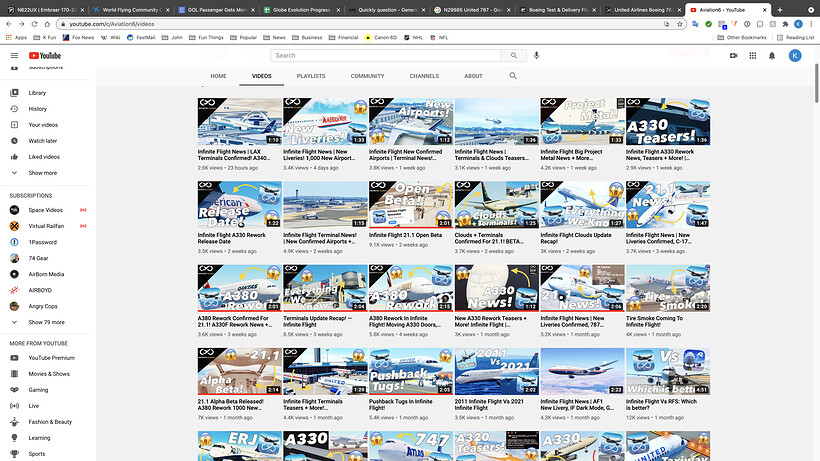Open the ABOUT tab
Image resolution: width=820 pixels, height=461 pixels.
tap(473, 76)
